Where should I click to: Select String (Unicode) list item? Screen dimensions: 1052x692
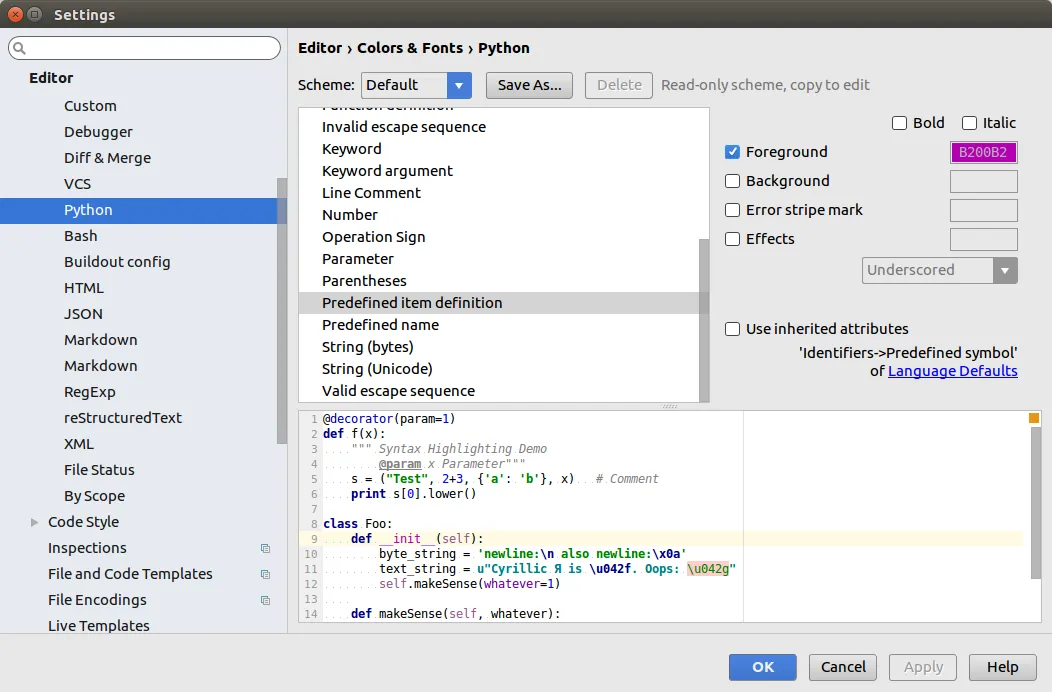[377, 369]
